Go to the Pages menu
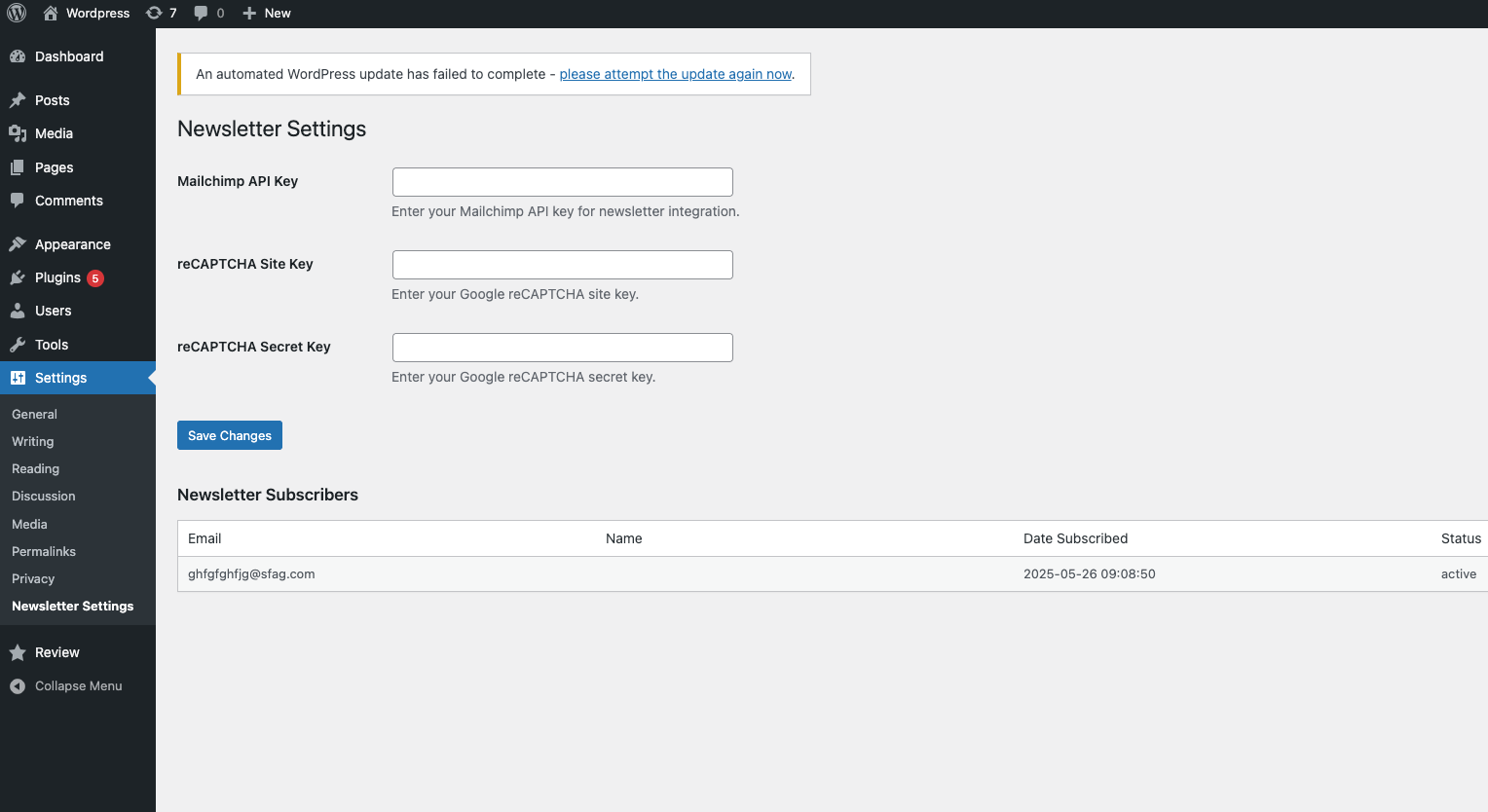1488x812 pixels. coord(55,167)
